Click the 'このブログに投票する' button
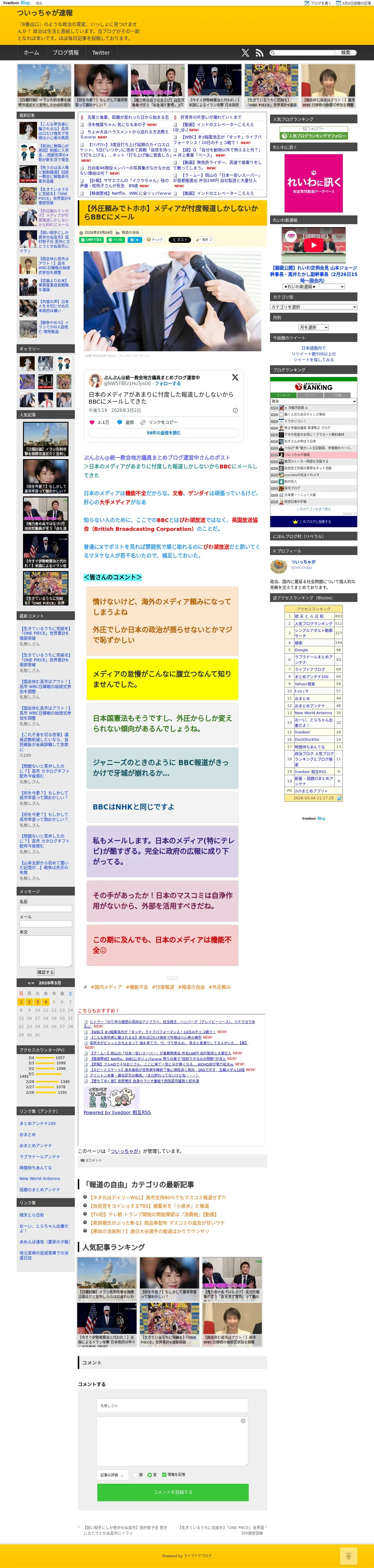The image size is (374, 1568). [313, 522]
